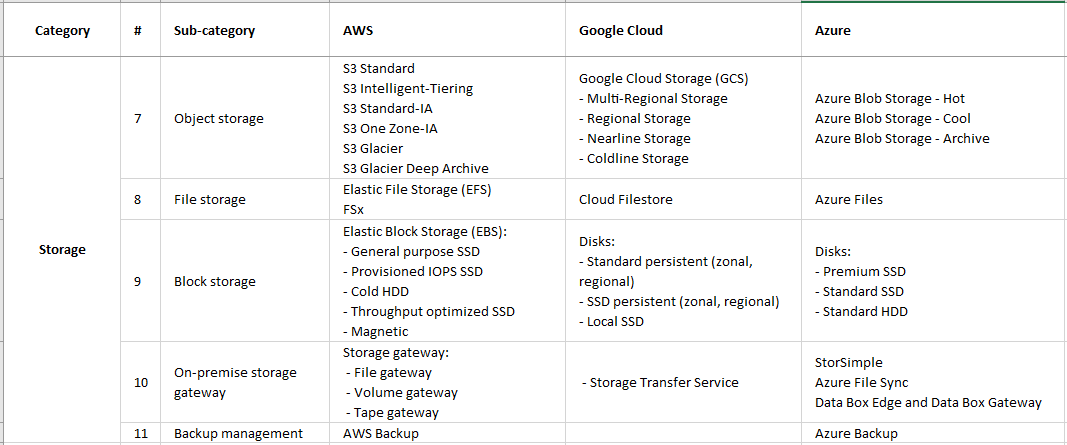
Task: Click the Object storage sub-category cell
Action: pyautogui.click(x=219, y=118)
